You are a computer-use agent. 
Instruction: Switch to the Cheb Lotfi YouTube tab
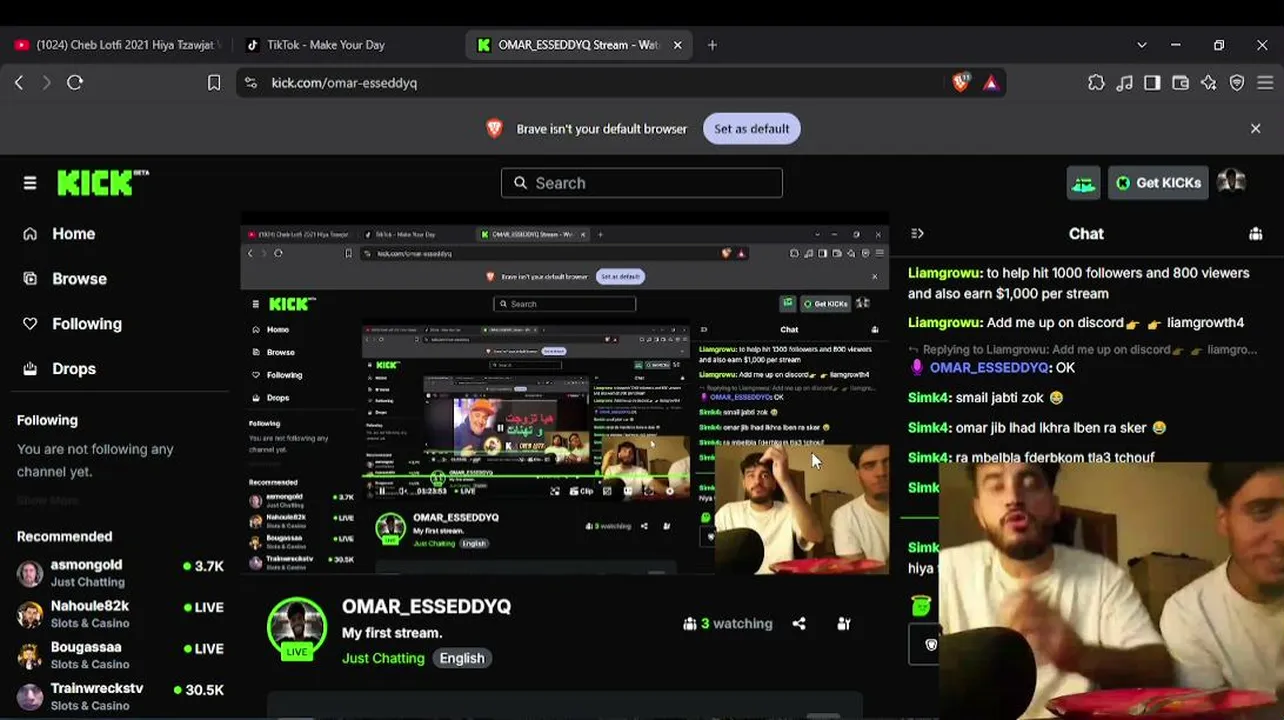click(x=116, y=45)
